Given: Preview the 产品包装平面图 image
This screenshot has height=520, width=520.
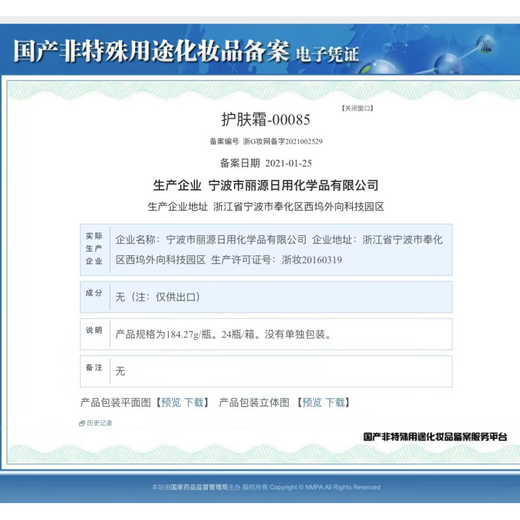Looking at the screenshot, I should click(172, 402).
